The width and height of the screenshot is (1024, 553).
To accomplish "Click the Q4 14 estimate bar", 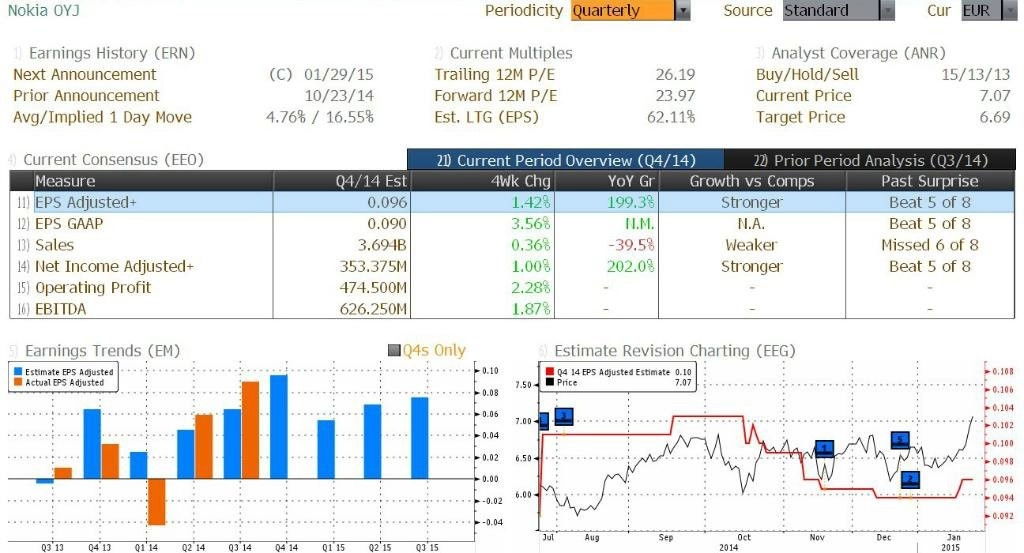I will pyautogui.click(x=278, y=427).
